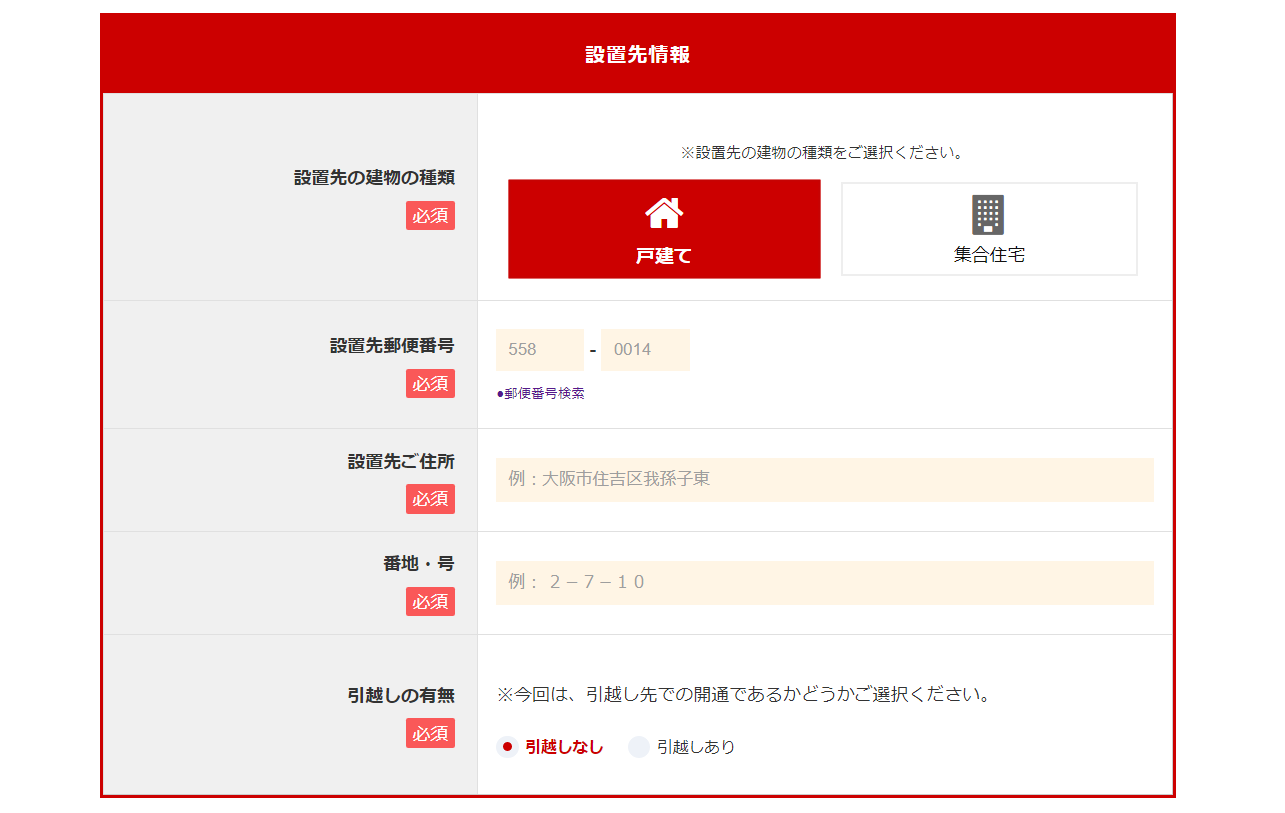Click the 必須 badge under 設置先の建物の種類

tap(430, 216)
